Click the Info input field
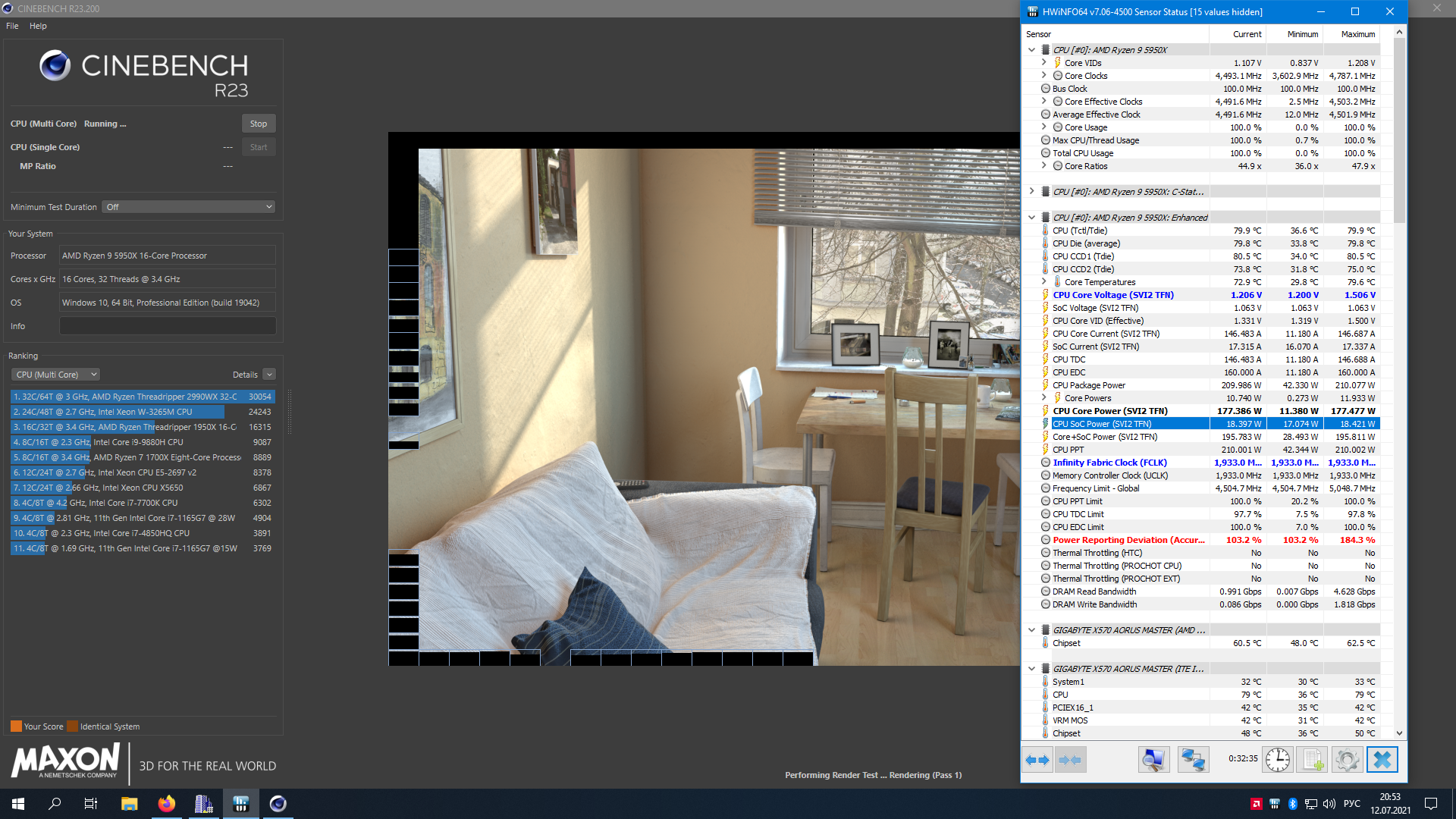The height and width of the screenshot is (819, 1456). click(168, 326)
